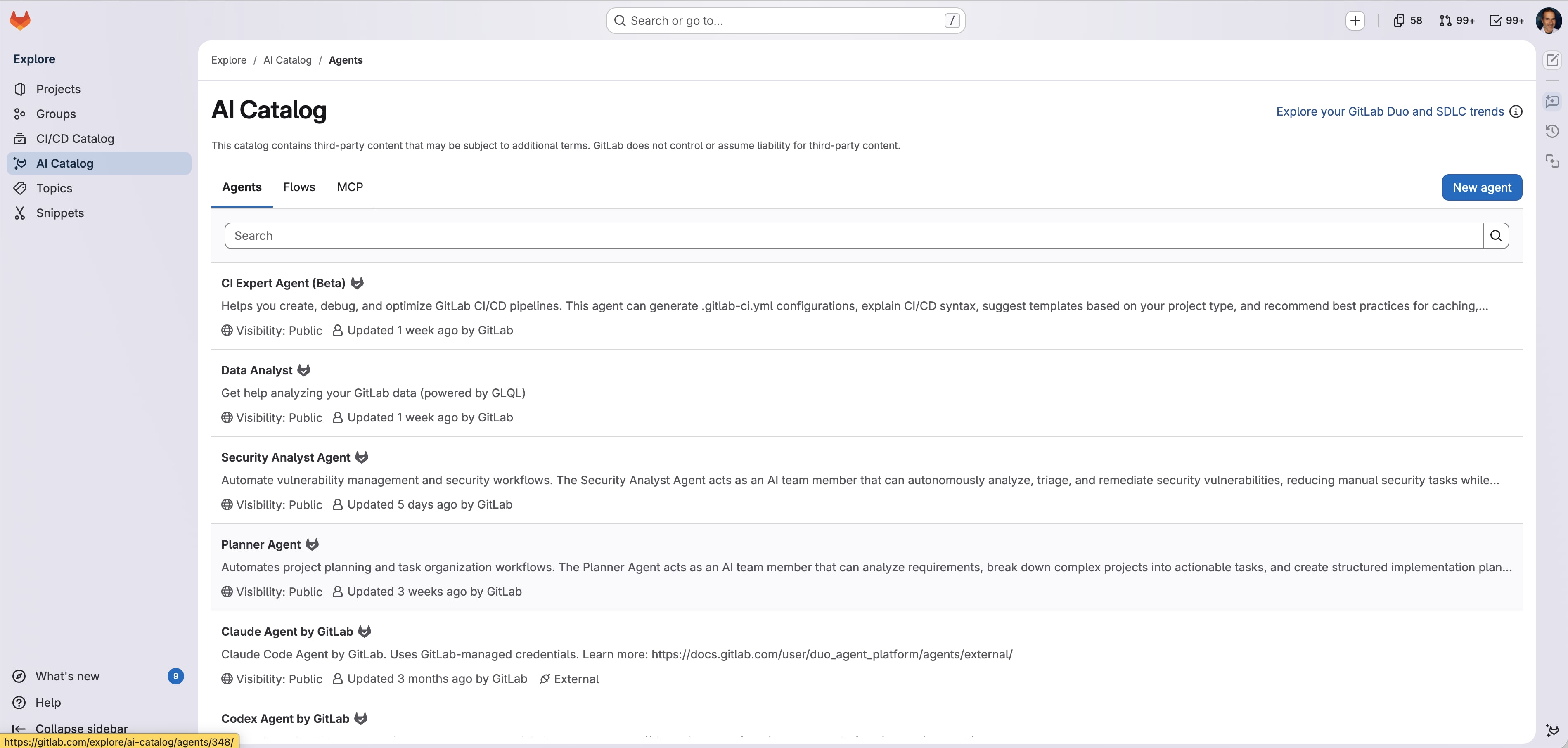Click GitLab badge beside Data Analyst
This screenshot has height=748, width=1568.
pyautogui.click(x=304, y=370)
